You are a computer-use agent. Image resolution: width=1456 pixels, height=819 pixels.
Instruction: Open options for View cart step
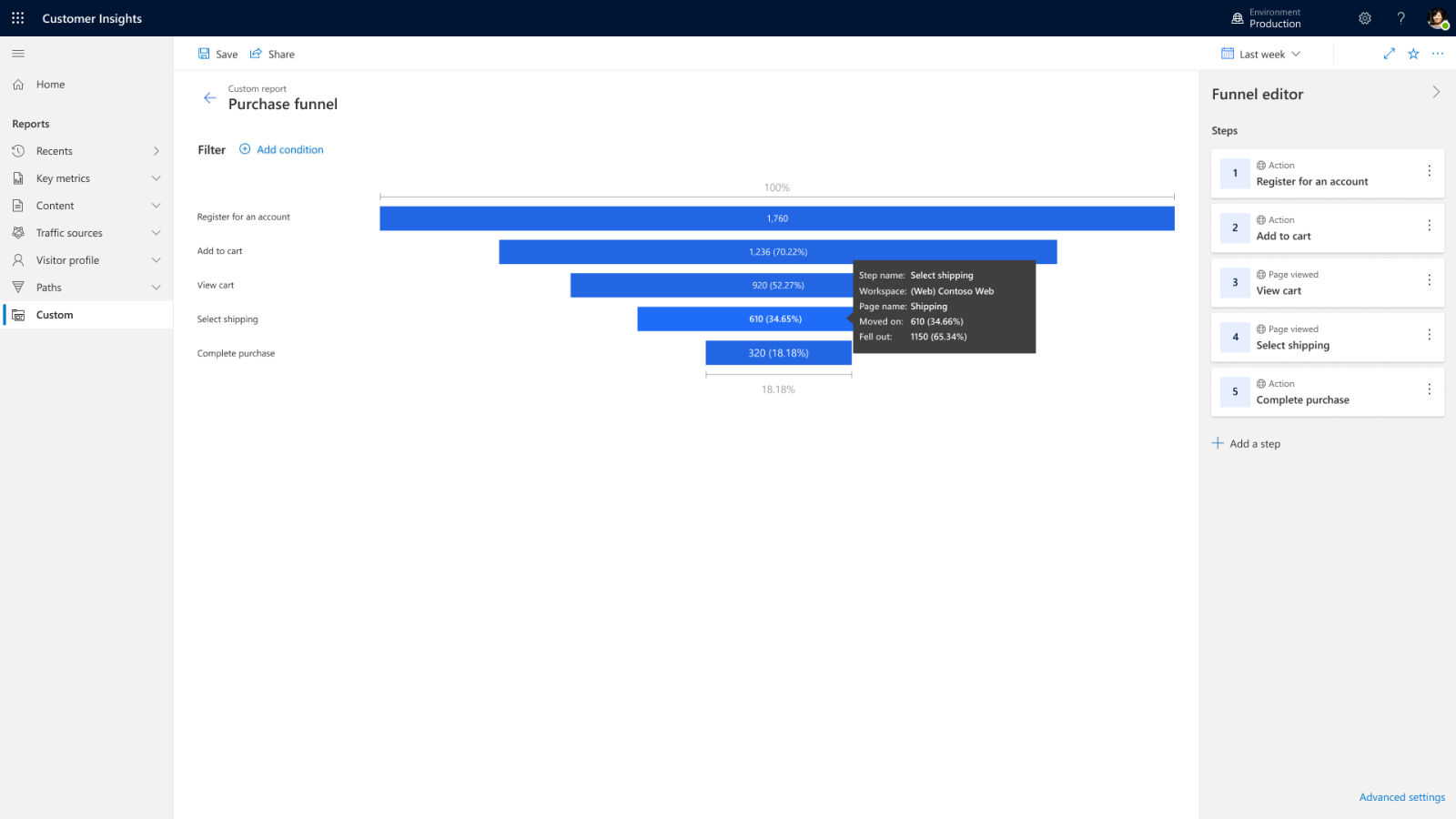click(x=1429, y=280)
